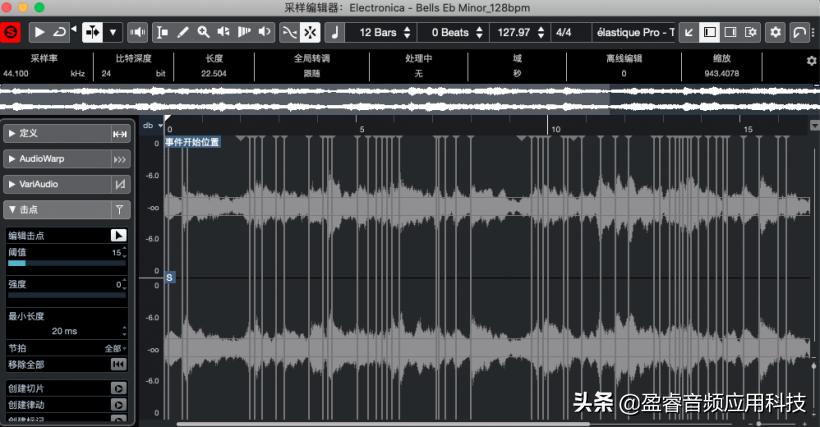Click the 创建切片 create slices button
The height and width of the screenshot is (427, 820).
point(119,388)
